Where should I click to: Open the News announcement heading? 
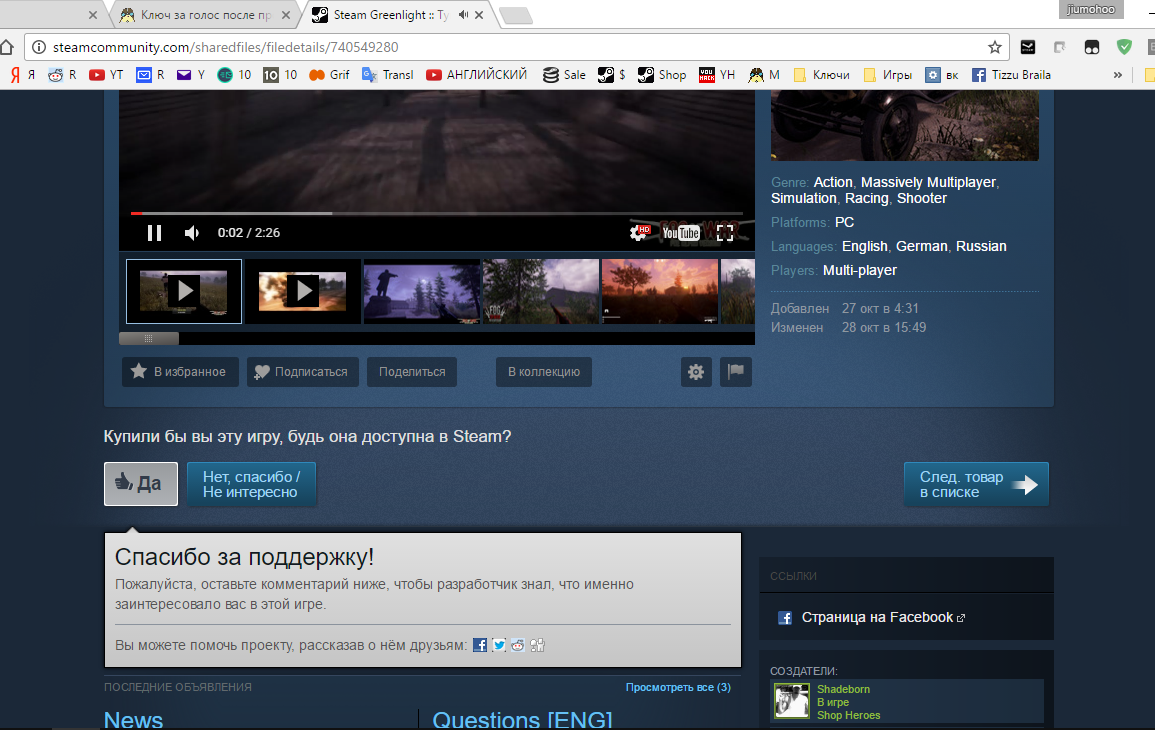coord(133,720)
